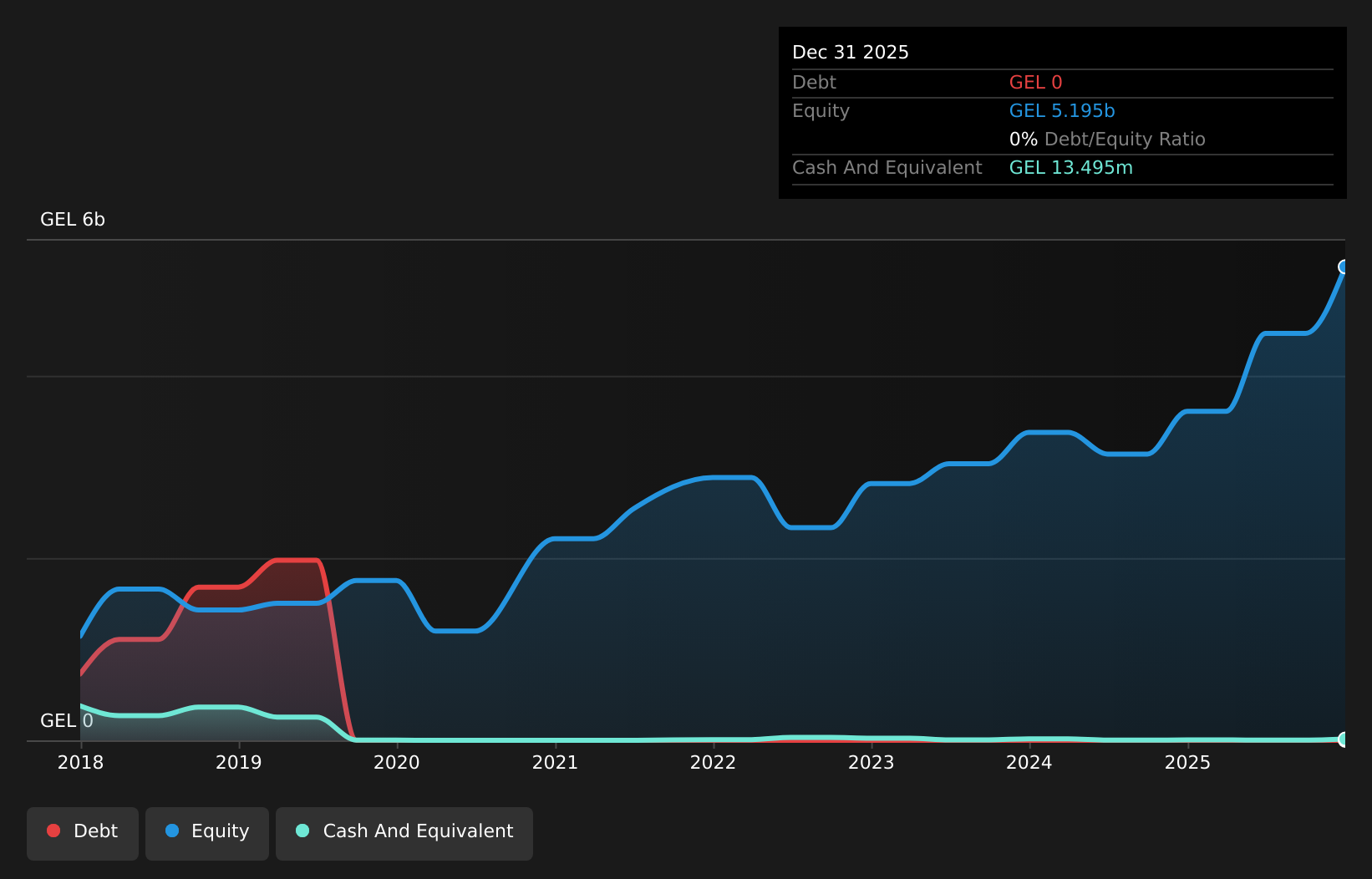The image size is (1372, 879).
Task: Click the GEL 6b y-axis label
Action: [73, 220]
